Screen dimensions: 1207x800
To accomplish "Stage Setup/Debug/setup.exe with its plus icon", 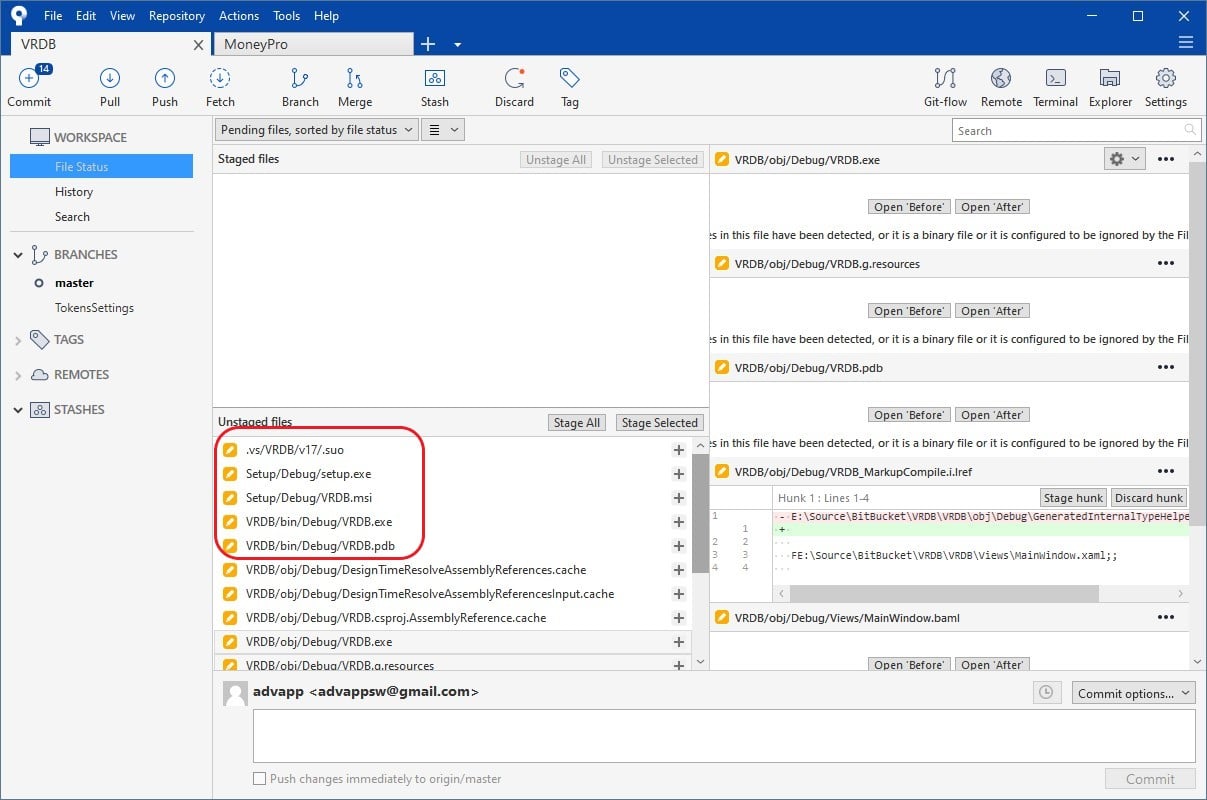I will [679, 474].
